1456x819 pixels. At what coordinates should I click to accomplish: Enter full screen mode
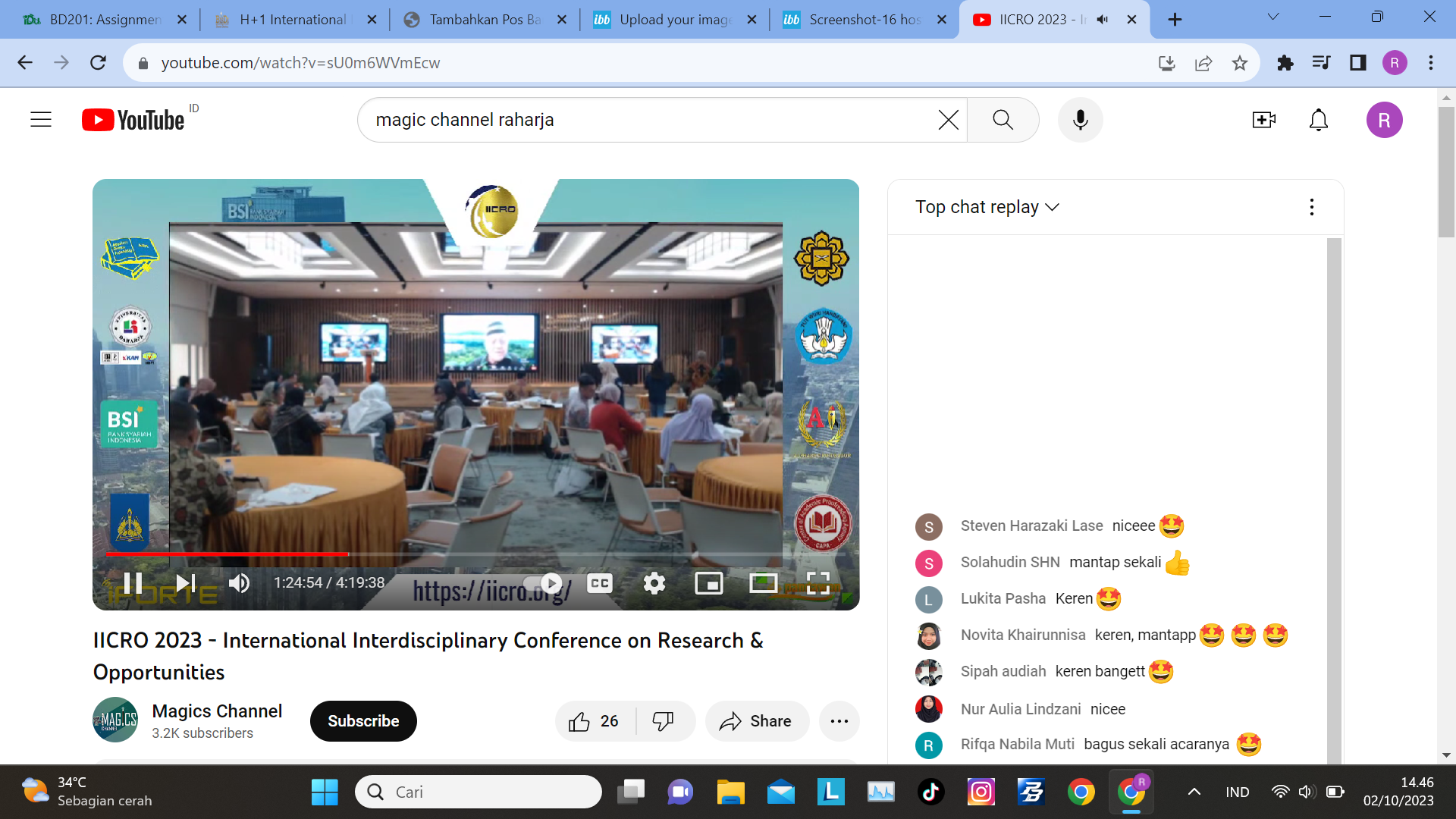click(x=817, y=582)
